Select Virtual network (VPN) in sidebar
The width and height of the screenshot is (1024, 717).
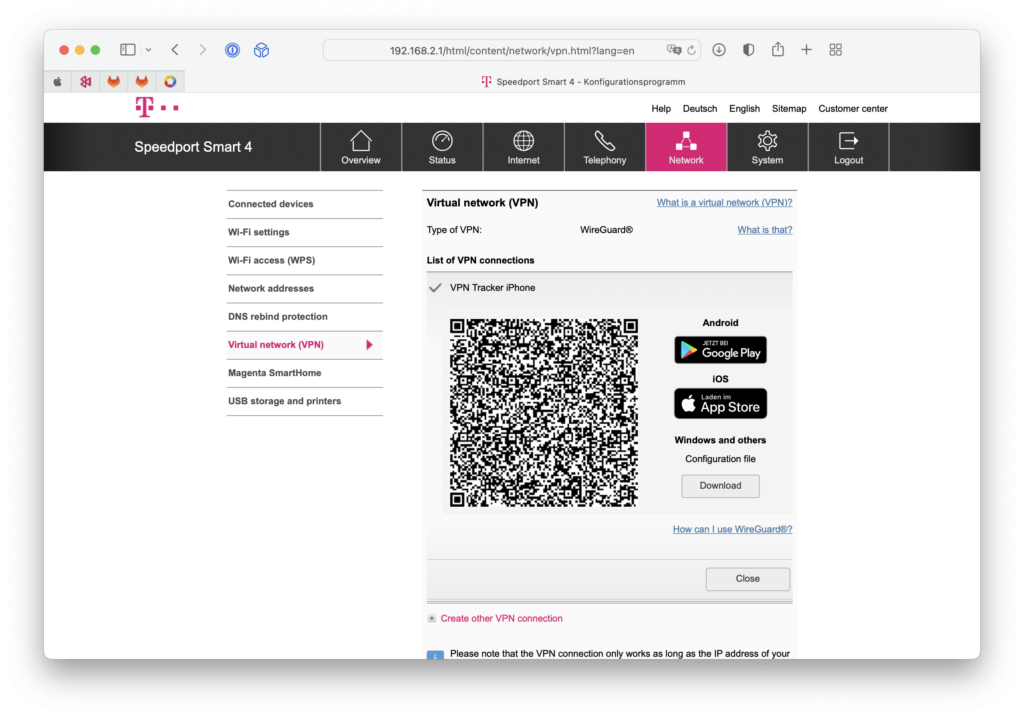coord(304,344)
